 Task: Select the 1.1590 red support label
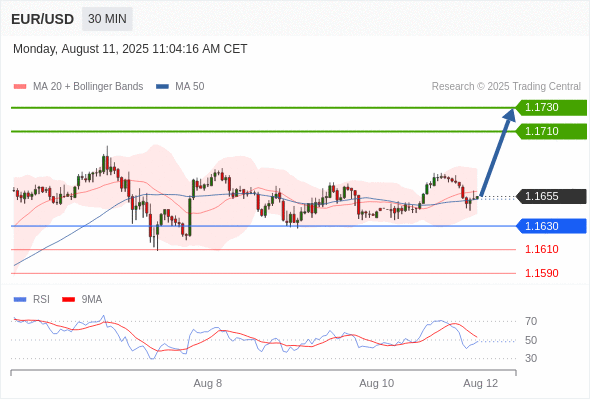[x=542, y=273]
